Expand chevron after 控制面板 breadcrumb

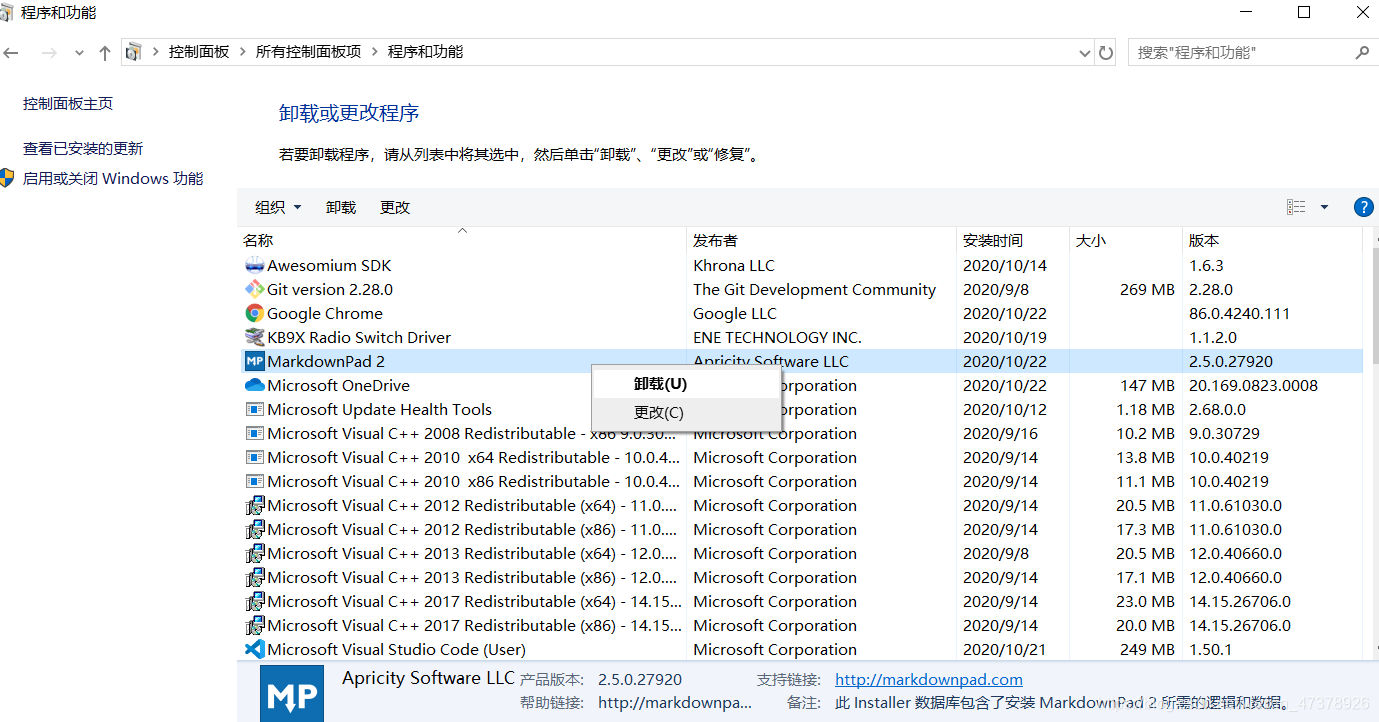click(242, 52)
